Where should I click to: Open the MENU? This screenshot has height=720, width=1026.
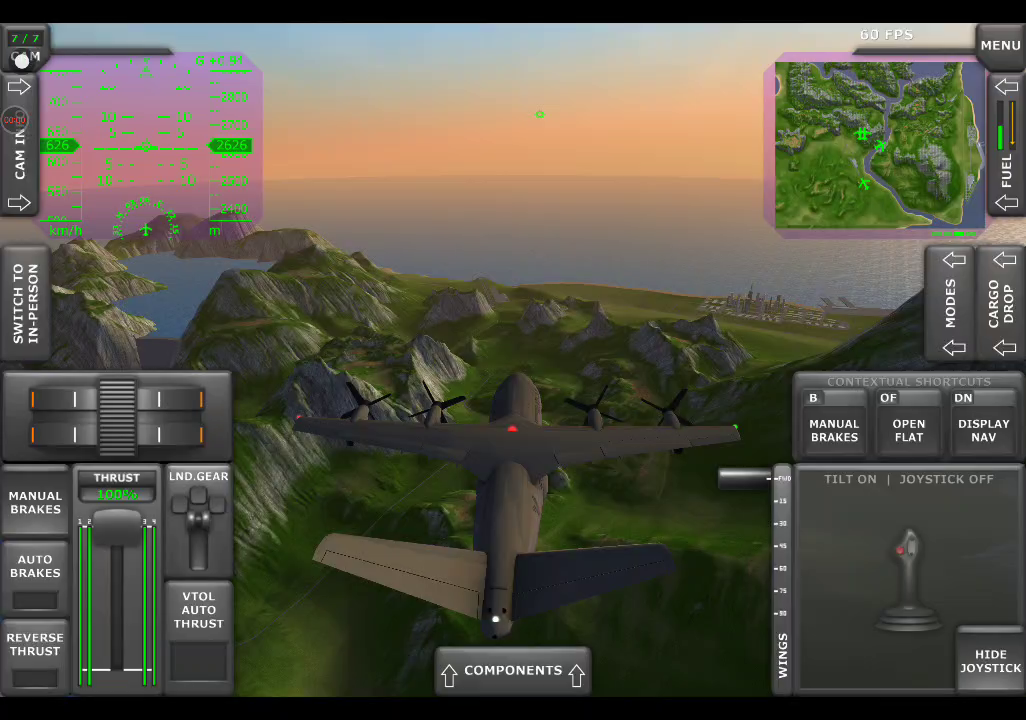coord(1000,45)
